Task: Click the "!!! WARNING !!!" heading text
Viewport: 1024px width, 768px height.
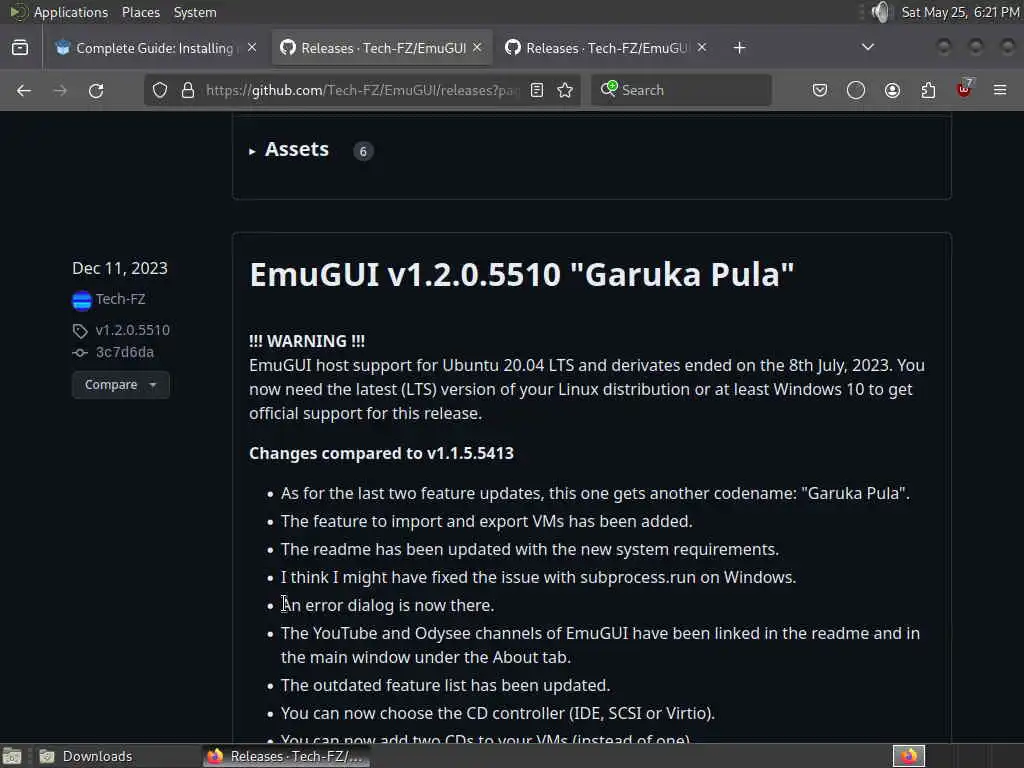Action: point(307,341)
